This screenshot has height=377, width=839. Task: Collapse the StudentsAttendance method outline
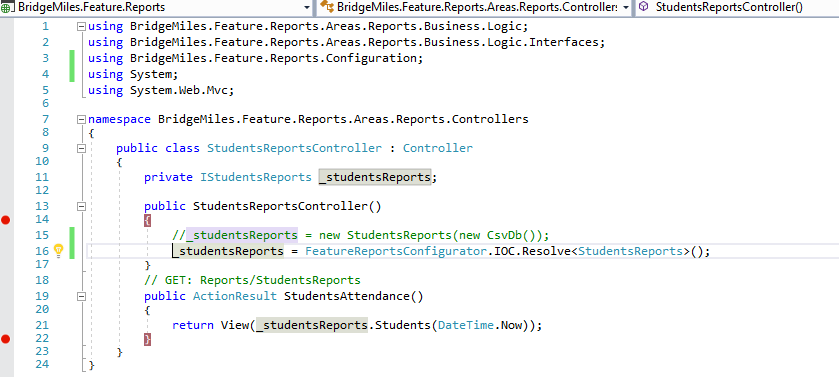pyautogui.click(x=81, y=296)
